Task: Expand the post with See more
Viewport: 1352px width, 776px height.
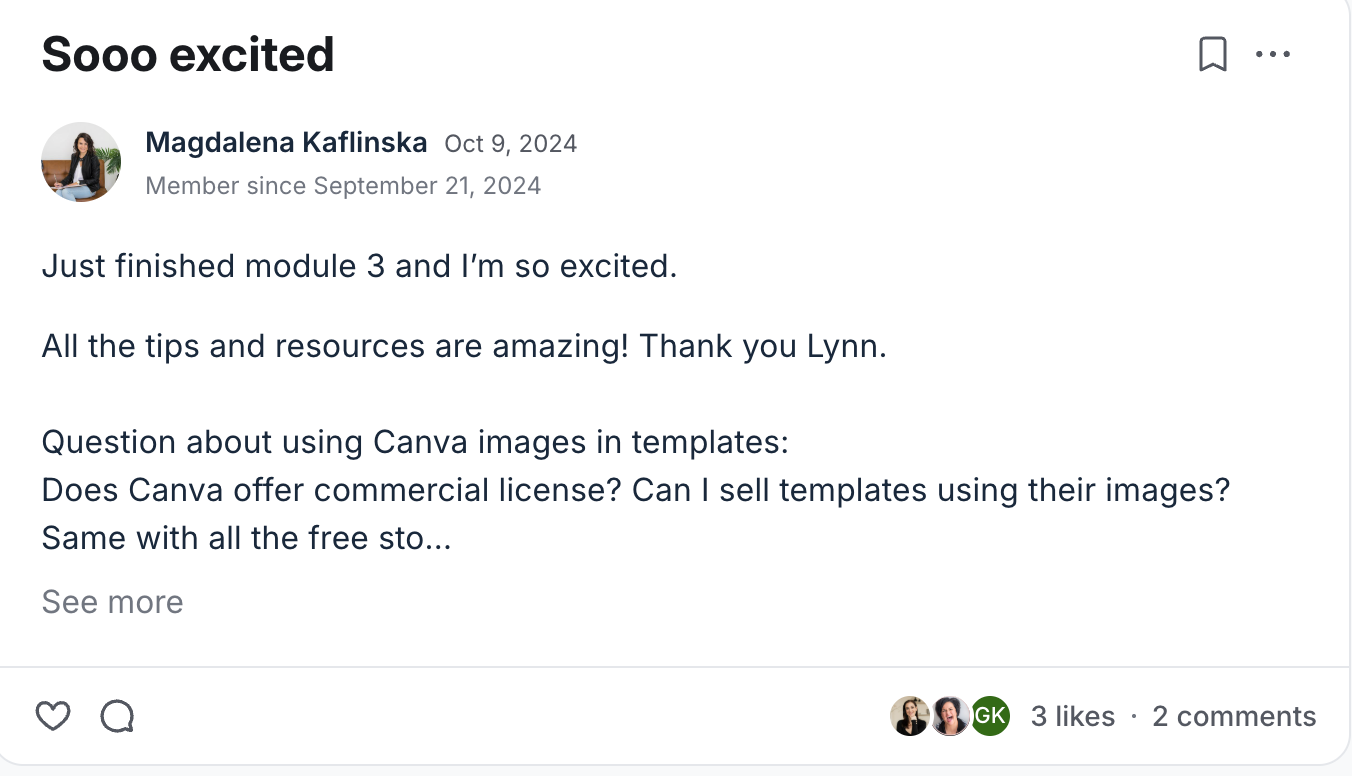Action: [x=112, y=602]
